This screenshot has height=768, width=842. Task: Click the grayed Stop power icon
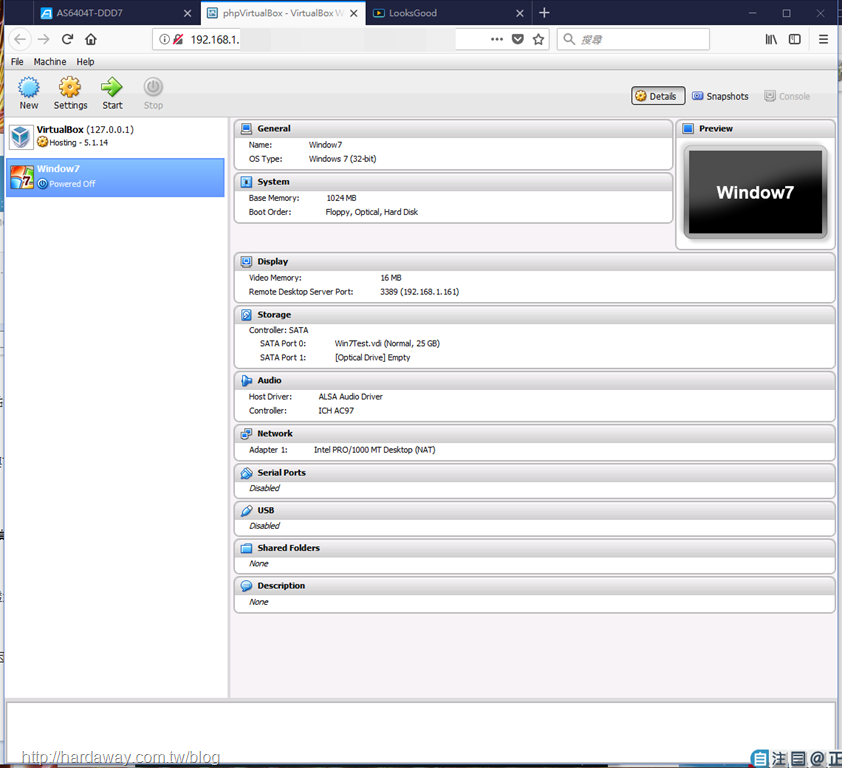pos(153,87)
